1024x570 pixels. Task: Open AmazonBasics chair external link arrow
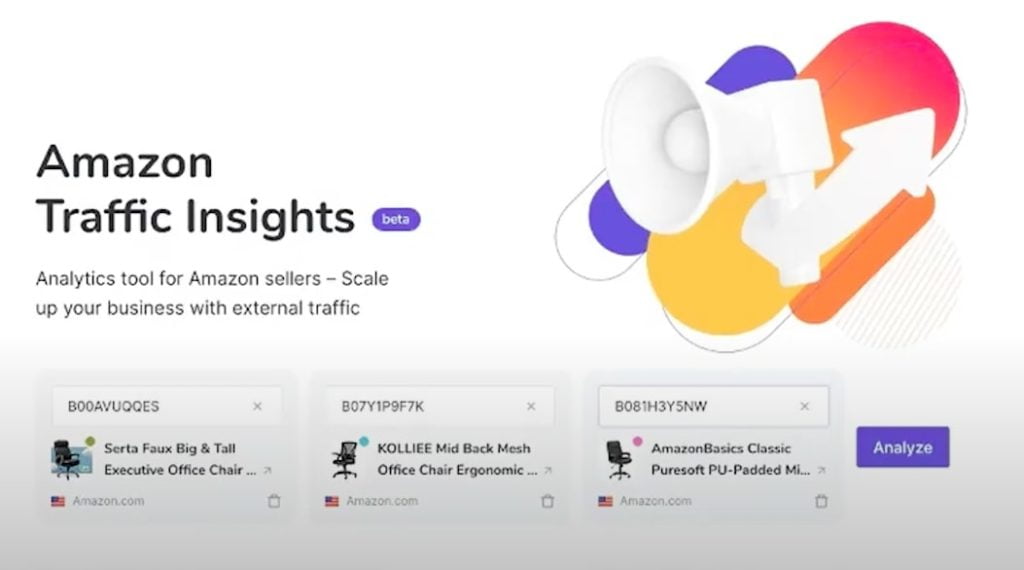[822, 470]
